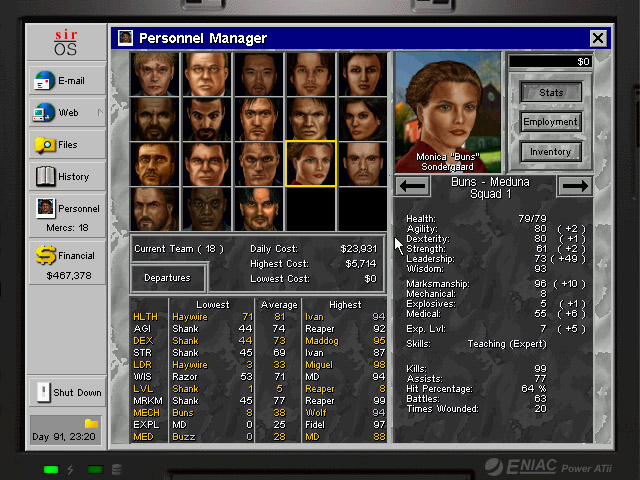Click the $0 salary field
640x480 pixels.
[x=550, y=62]
